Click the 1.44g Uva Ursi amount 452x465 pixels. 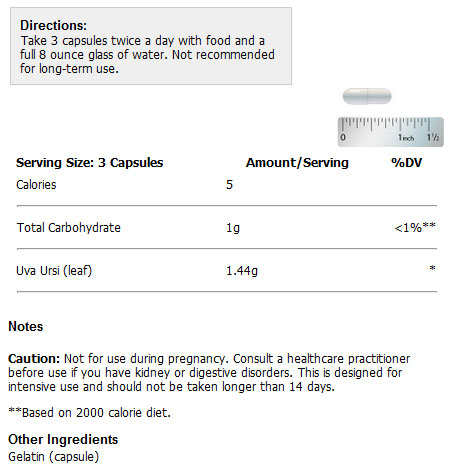coord(242,271)
